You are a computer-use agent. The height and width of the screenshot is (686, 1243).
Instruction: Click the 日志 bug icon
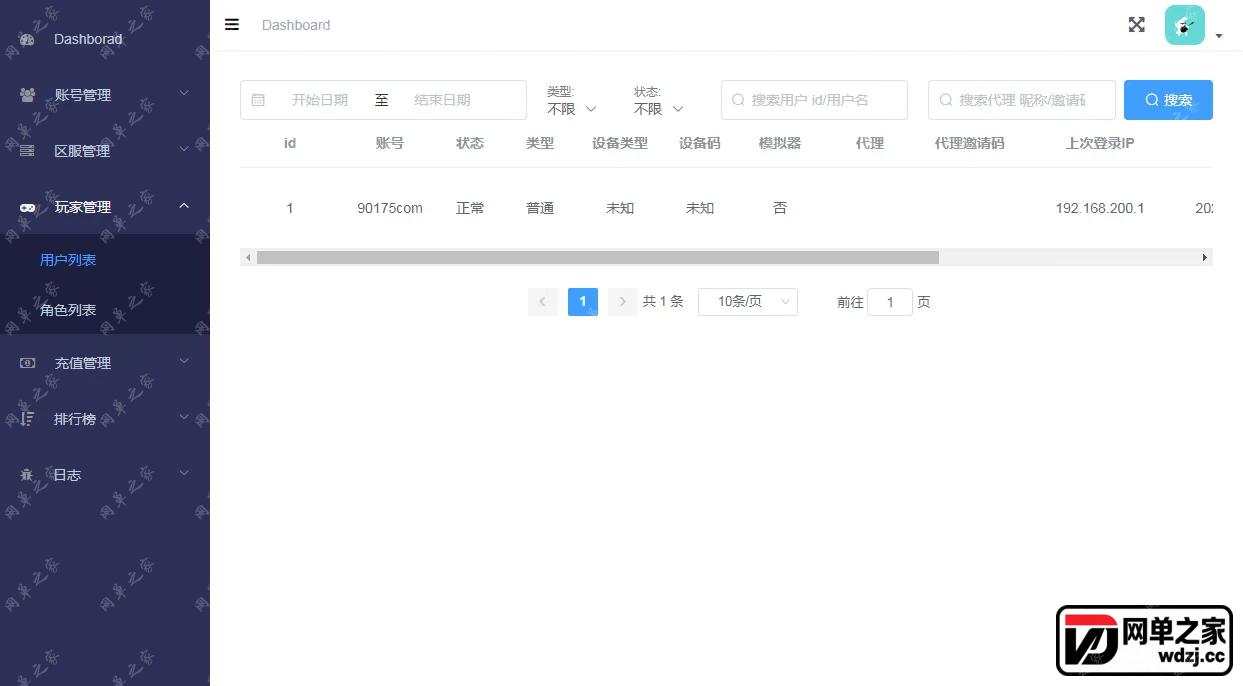click(x=27, y=475)
